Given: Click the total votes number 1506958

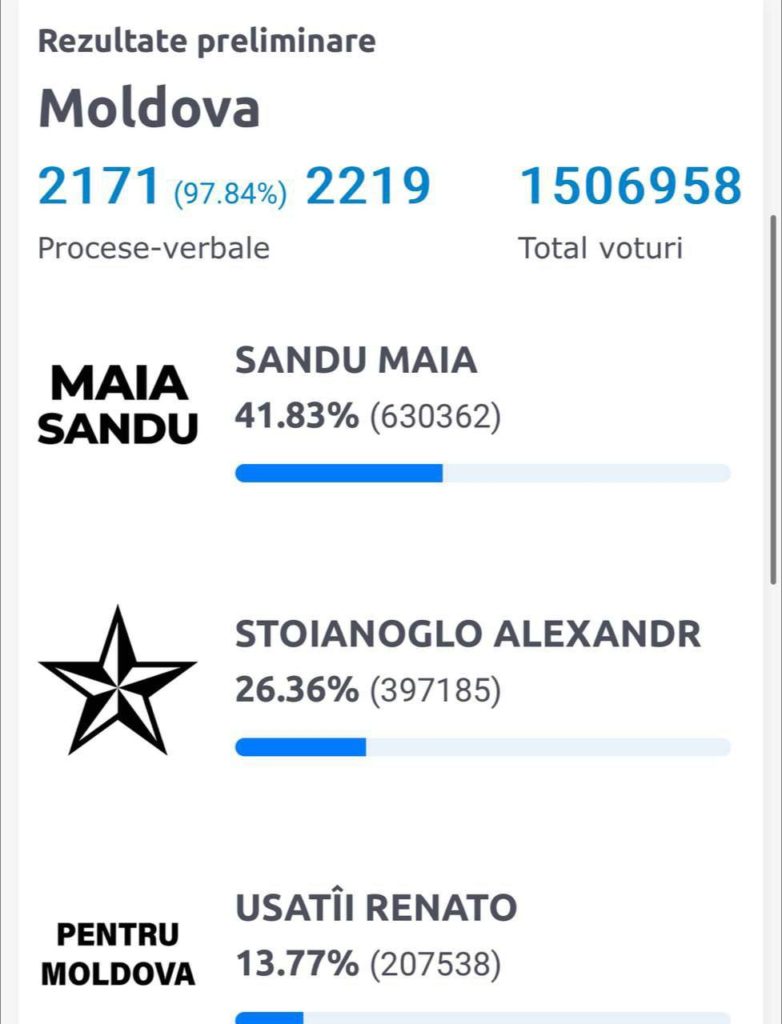Looking at the screenshot, I should pos(631,187).
